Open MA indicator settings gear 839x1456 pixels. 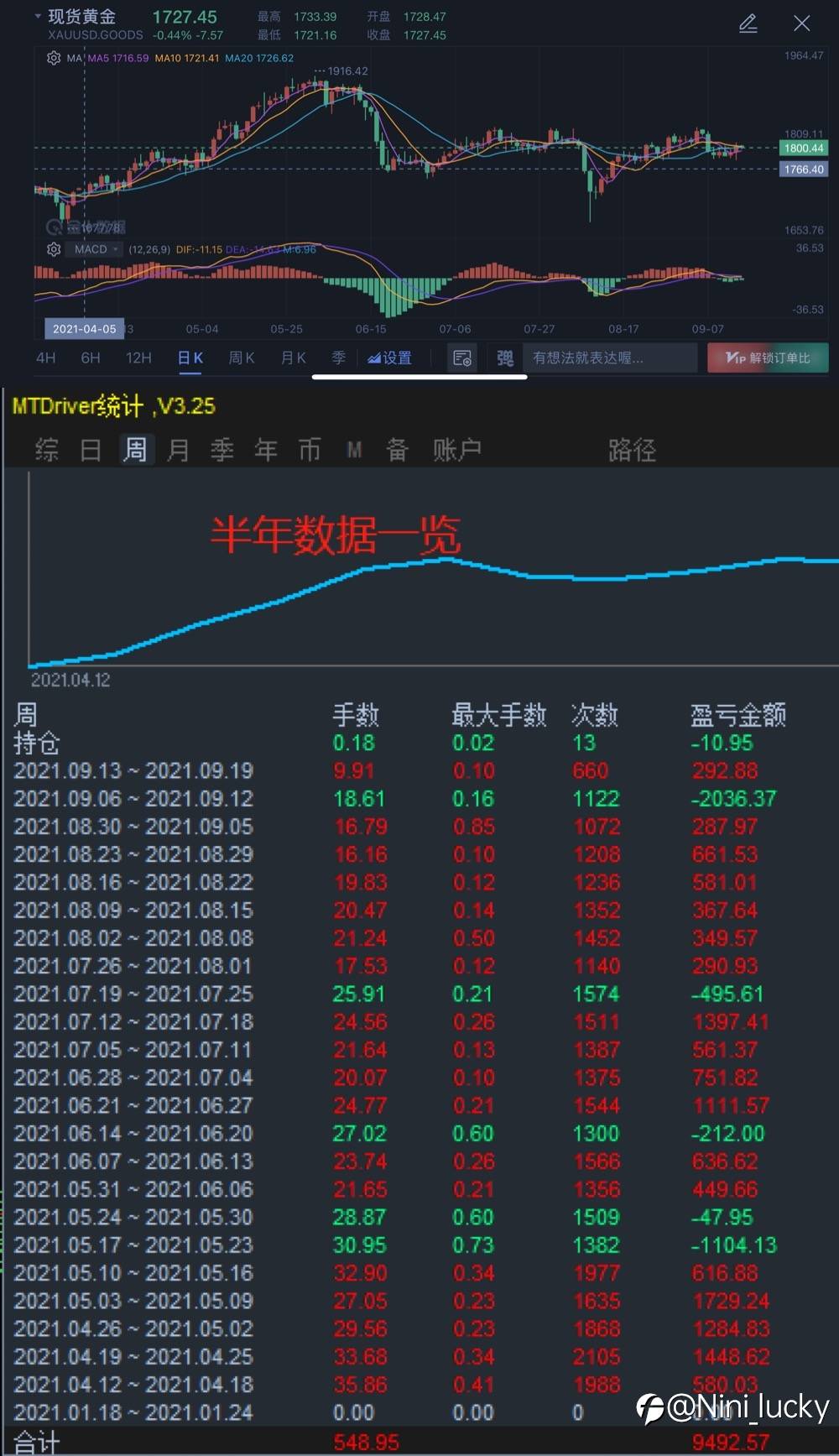(54, 58)
